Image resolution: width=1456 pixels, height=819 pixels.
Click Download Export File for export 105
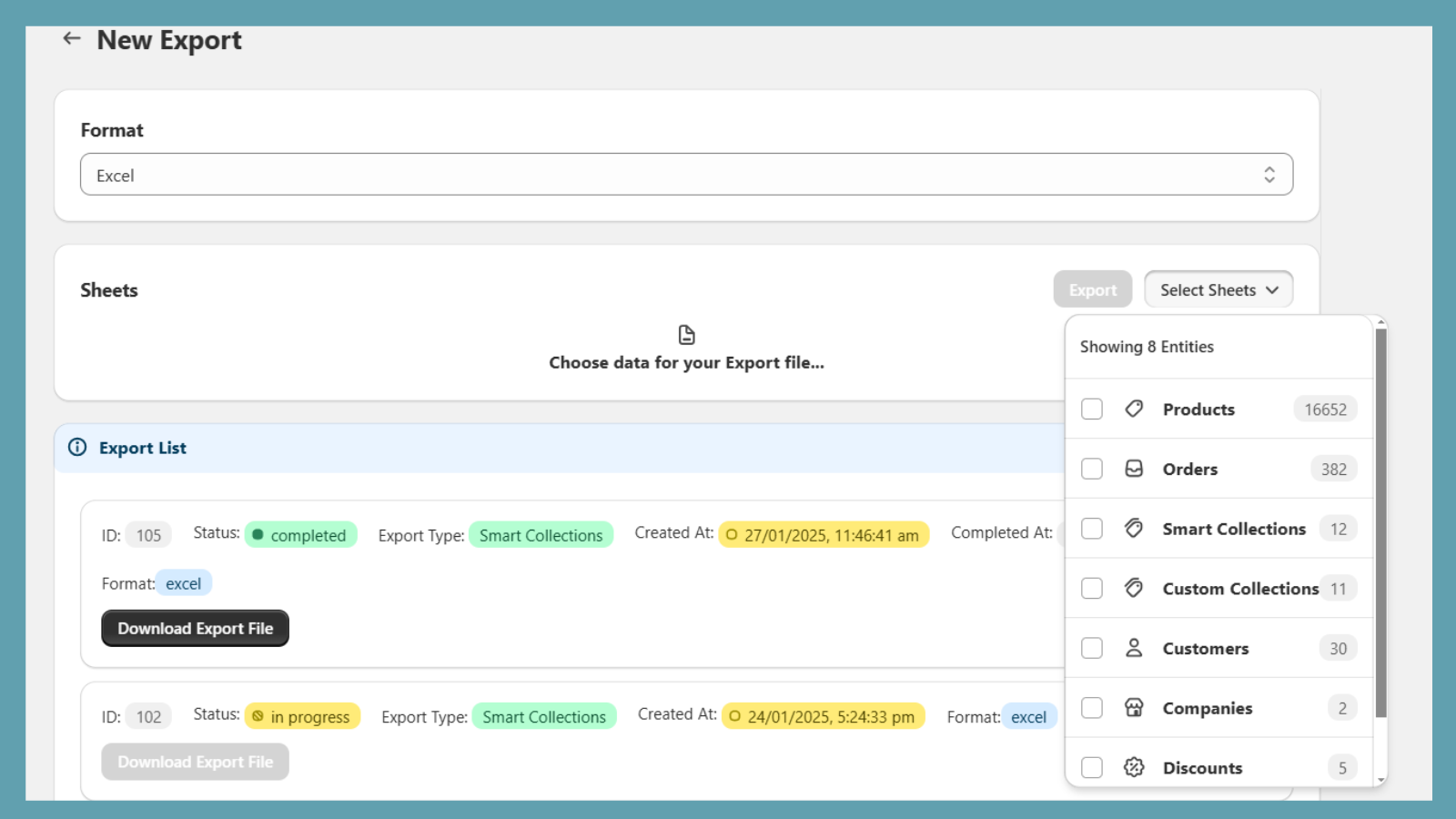(195, 628)
